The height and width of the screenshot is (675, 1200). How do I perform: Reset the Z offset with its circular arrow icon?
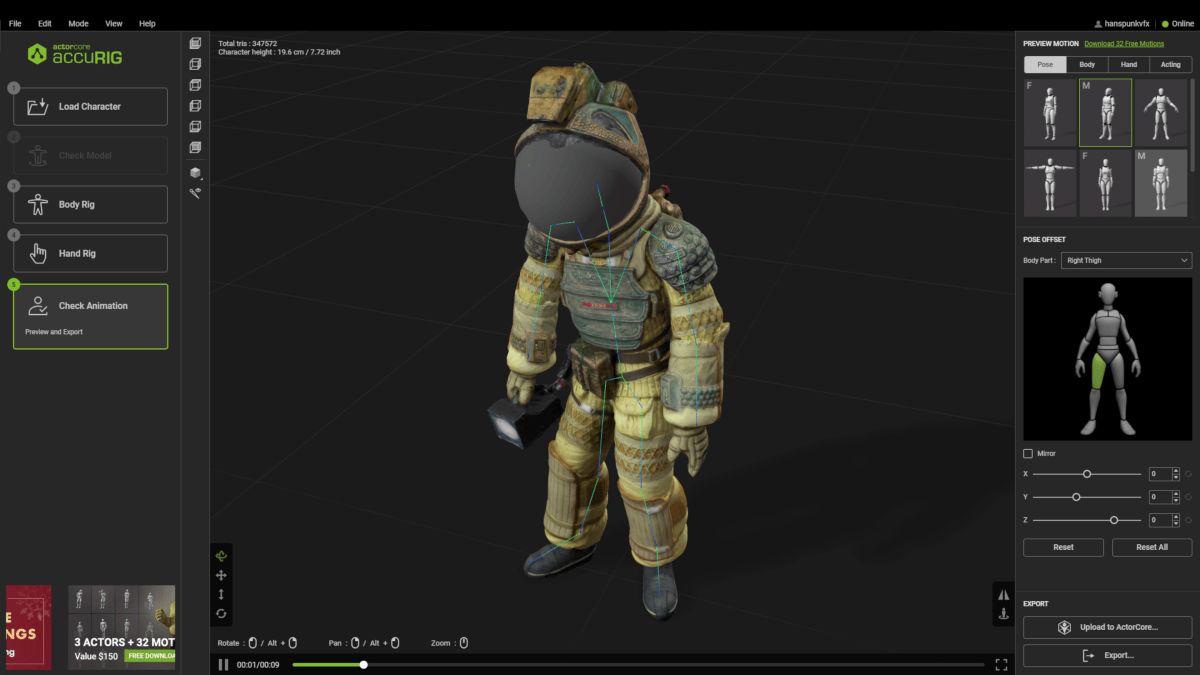pos(1189,520)
